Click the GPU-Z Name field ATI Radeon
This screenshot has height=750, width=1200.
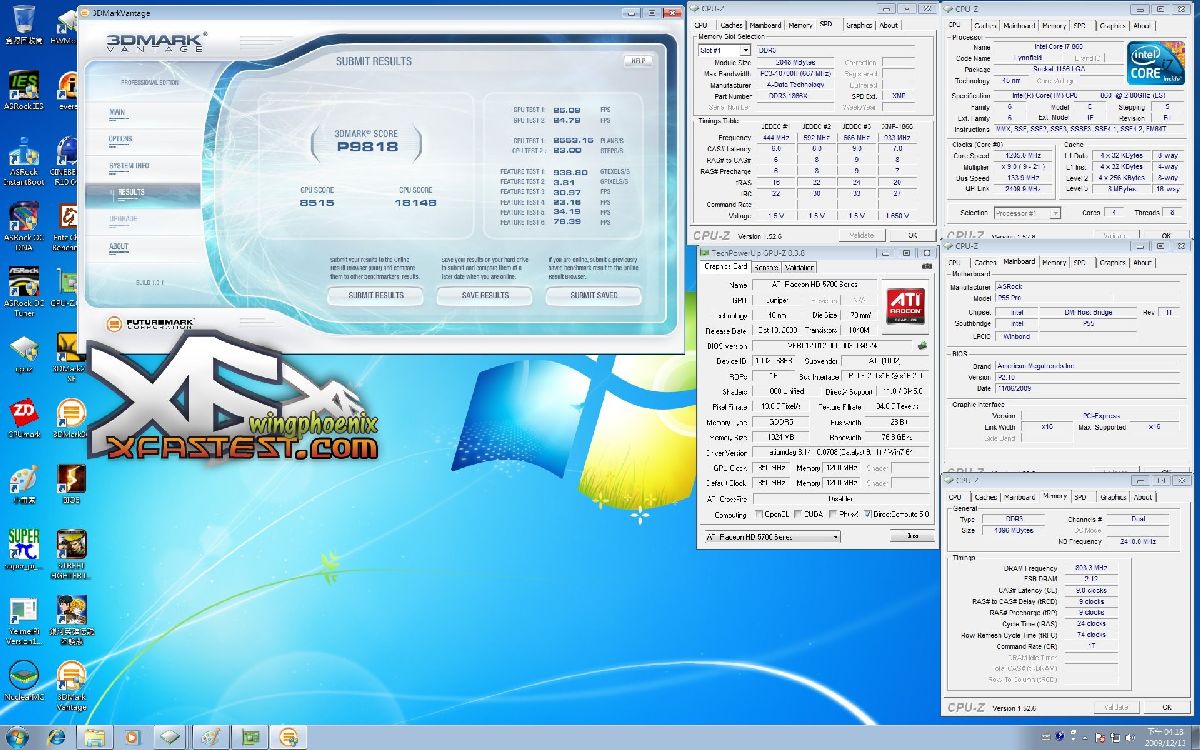[813, 286]
